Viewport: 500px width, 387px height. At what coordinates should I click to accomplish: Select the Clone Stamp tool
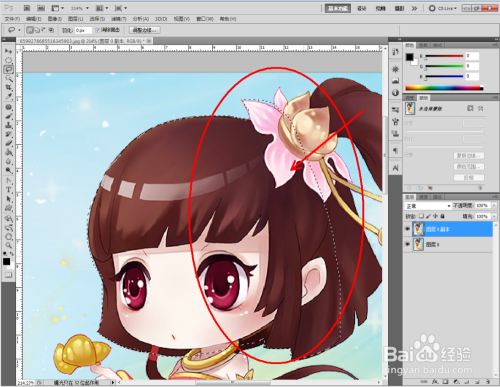point(8,125)
